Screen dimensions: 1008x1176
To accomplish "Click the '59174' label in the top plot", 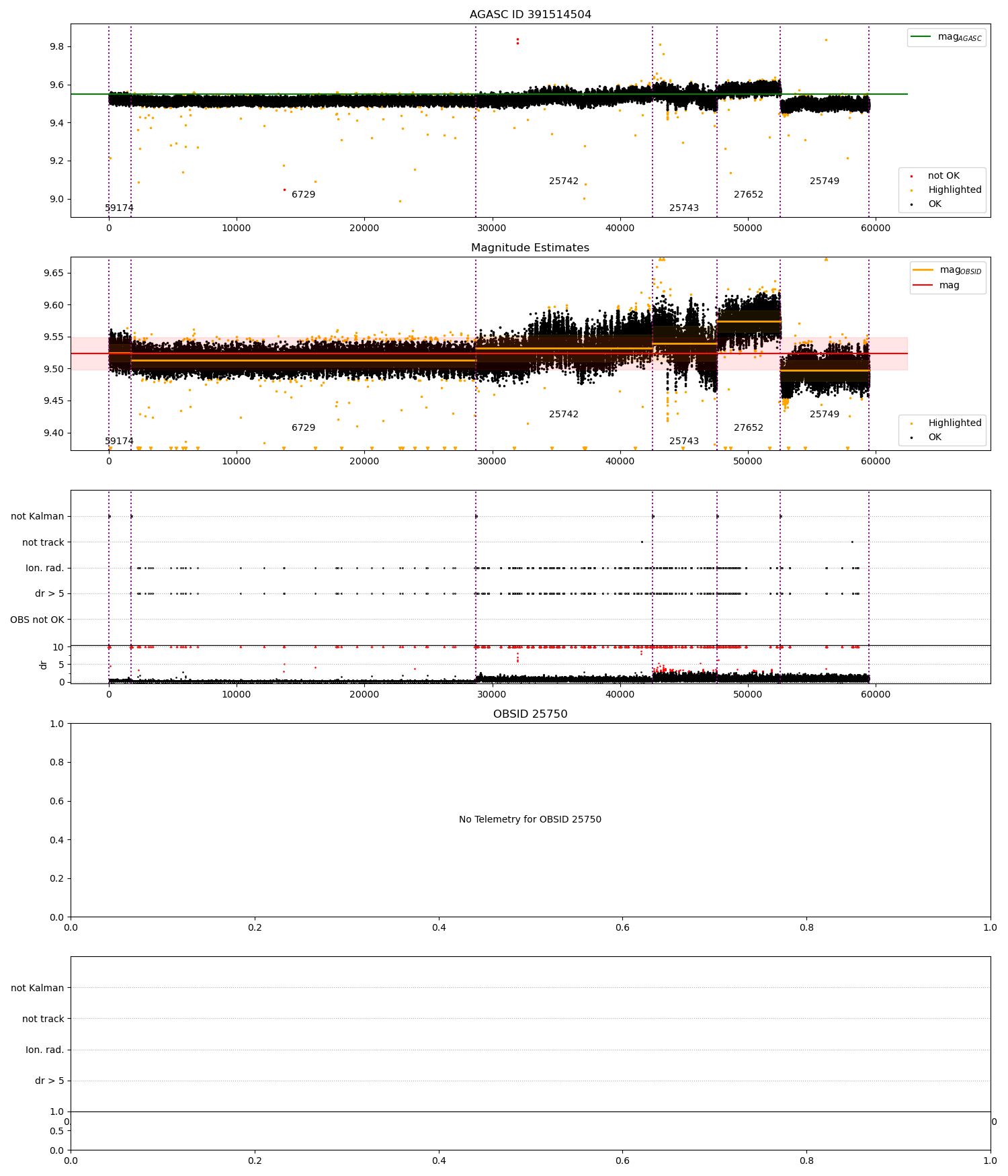I will point(119,208).
